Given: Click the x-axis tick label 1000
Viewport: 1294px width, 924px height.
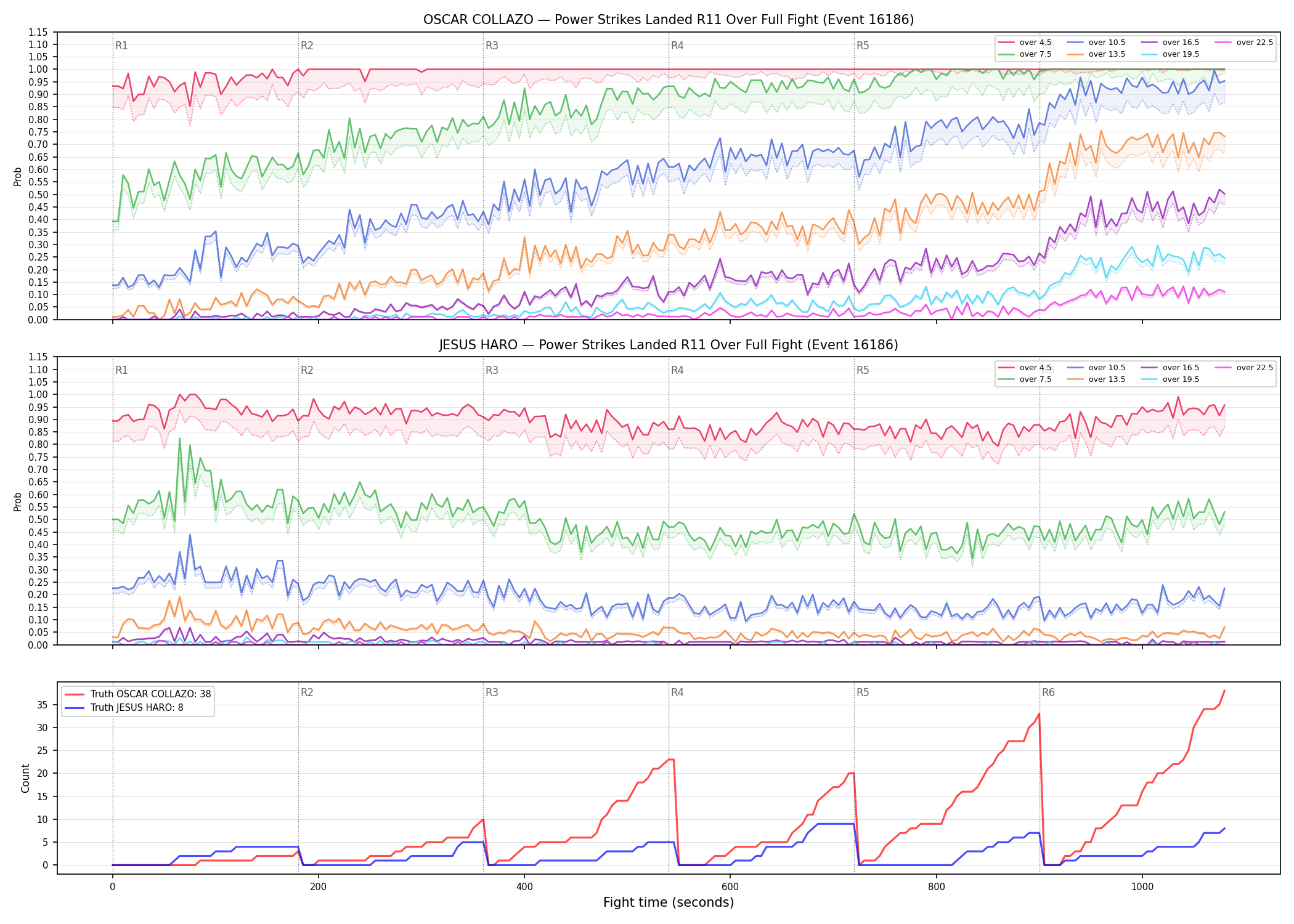Looking at the screenshot, I should [1142, 887].
